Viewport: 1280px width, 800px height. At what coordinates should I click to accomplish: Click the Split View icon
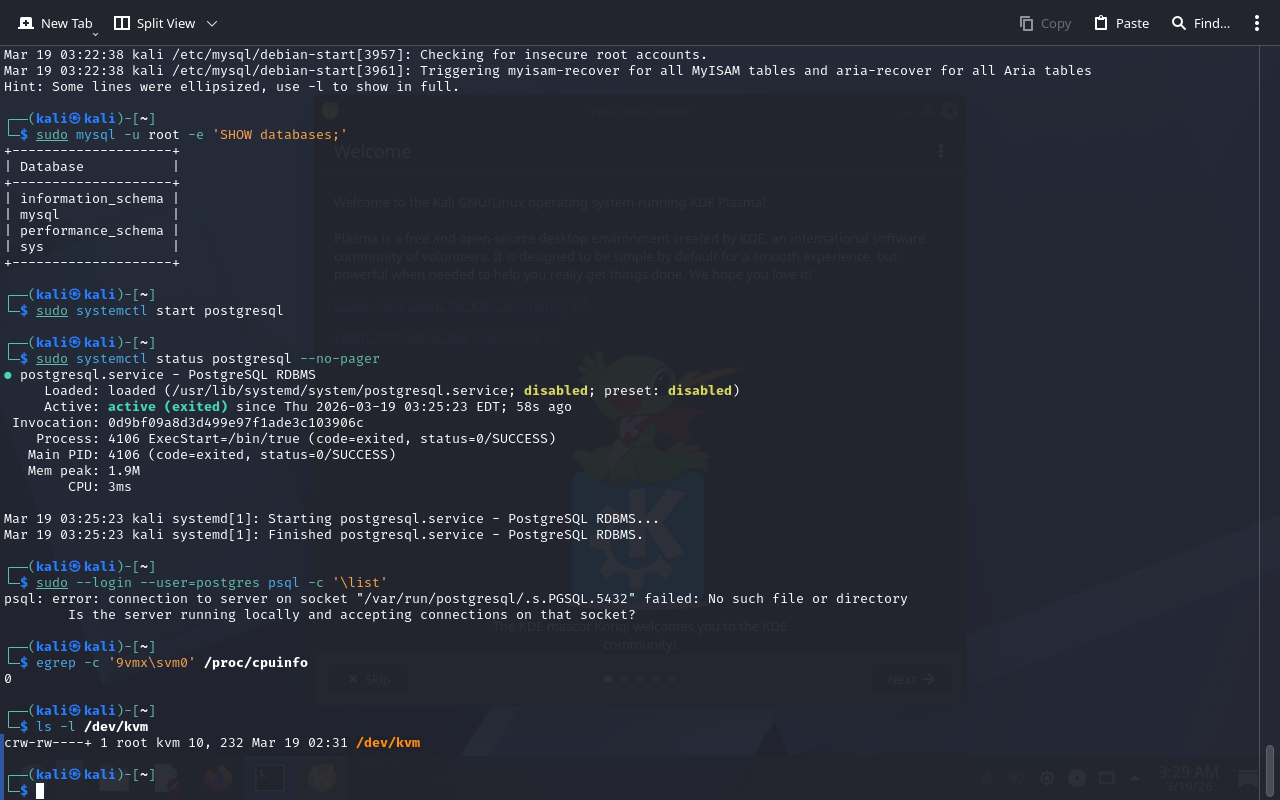(122, 23)
